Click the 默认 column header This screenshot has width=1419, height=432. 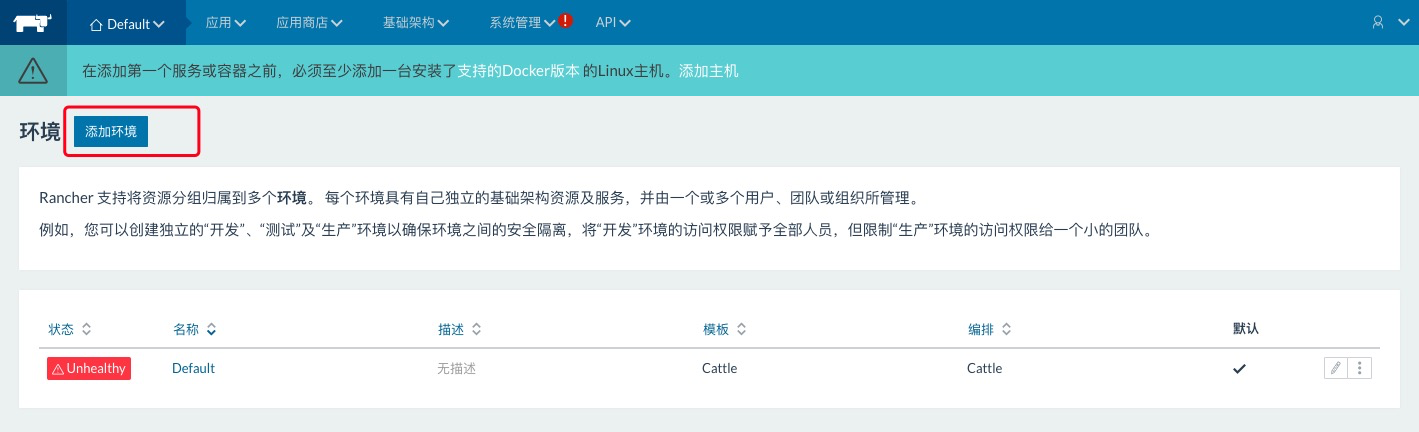tap(1245, 328)
